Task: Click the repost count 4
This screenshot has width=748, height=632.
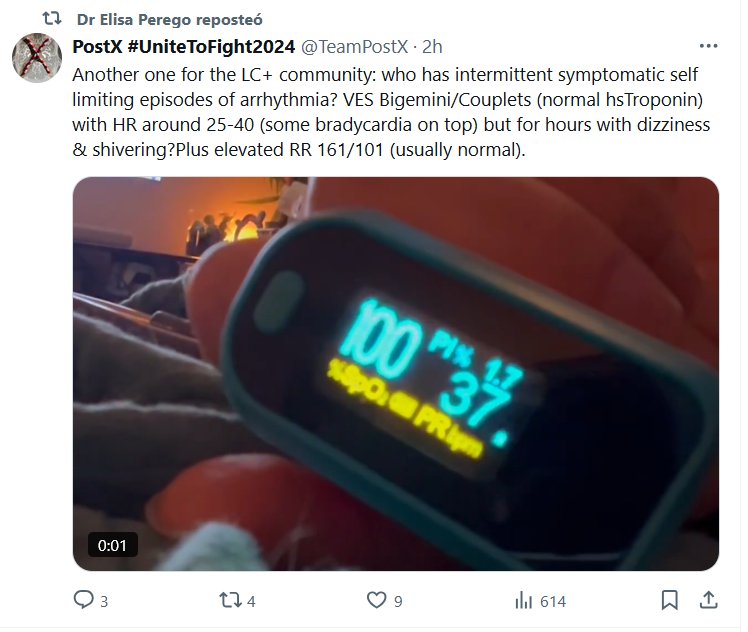Action: pos(251,601)
